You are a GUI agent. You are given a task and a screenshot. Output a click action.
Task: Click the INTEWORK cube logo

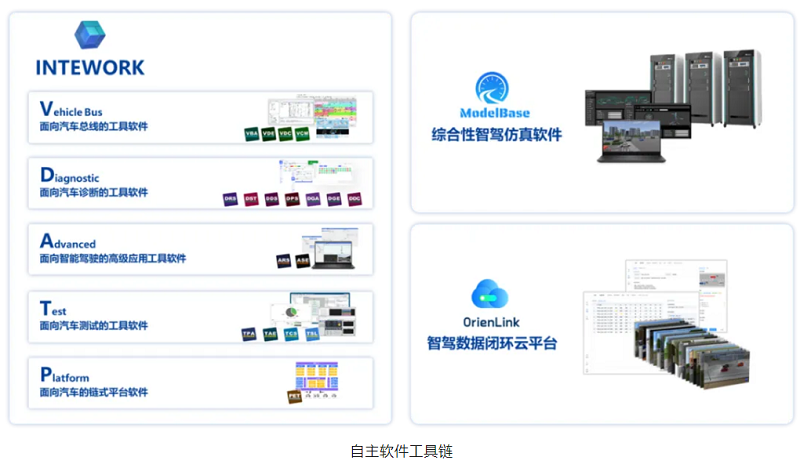pyautogui.click(x=90, y=34)
